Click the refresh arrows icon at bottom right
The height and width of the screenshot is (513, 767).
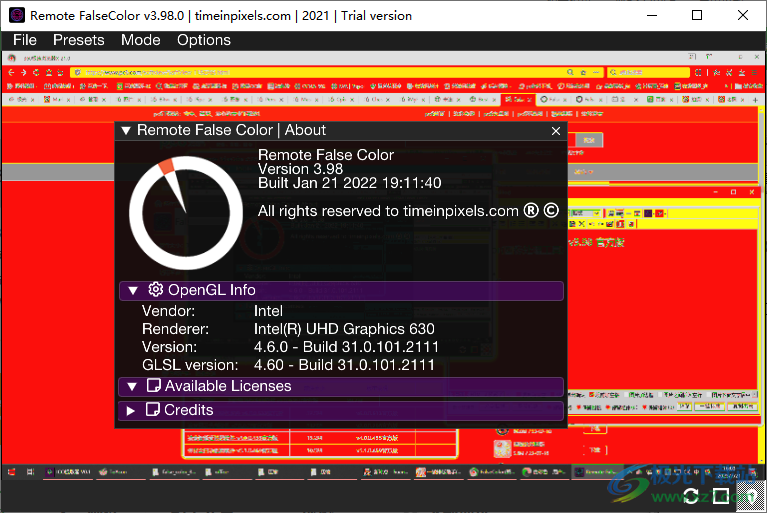(690, 496)
